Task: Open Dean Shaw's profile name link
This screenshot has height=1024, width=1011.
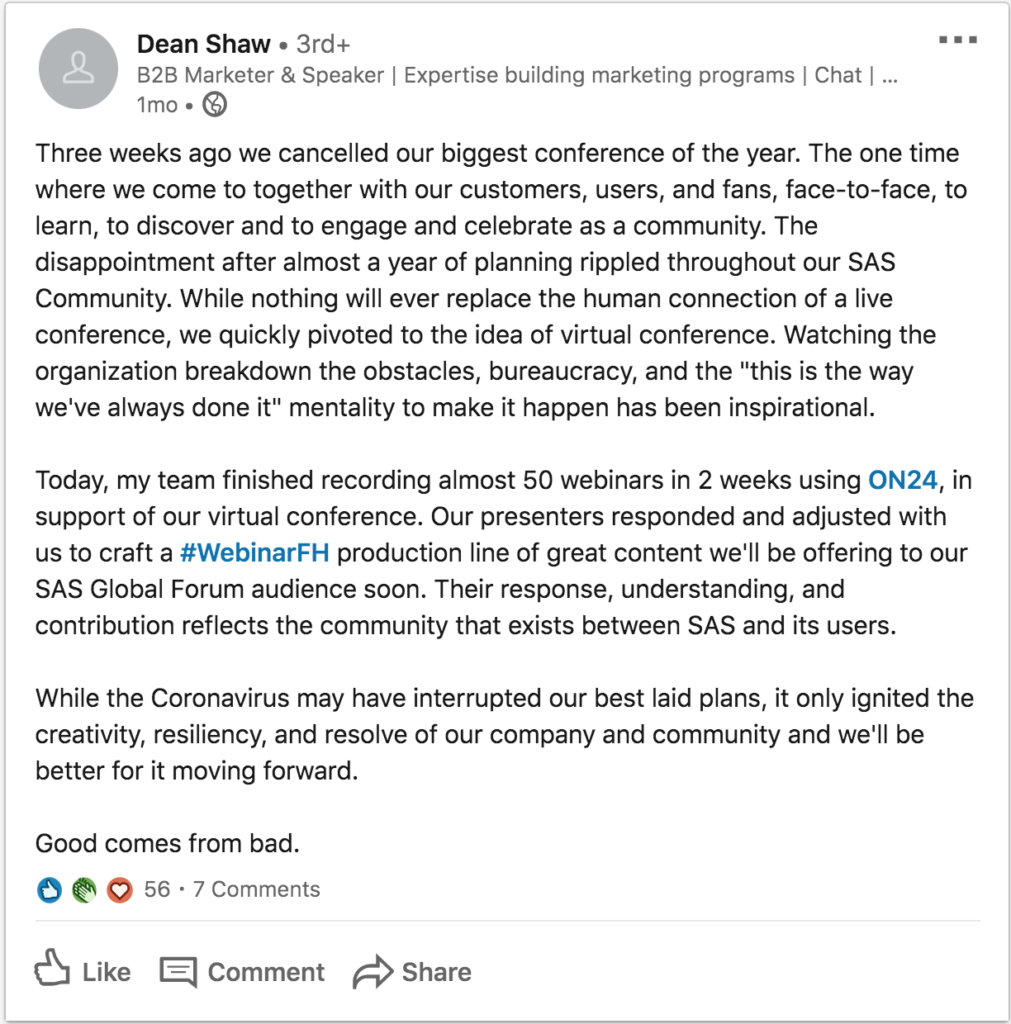Action: coord(203,44)
